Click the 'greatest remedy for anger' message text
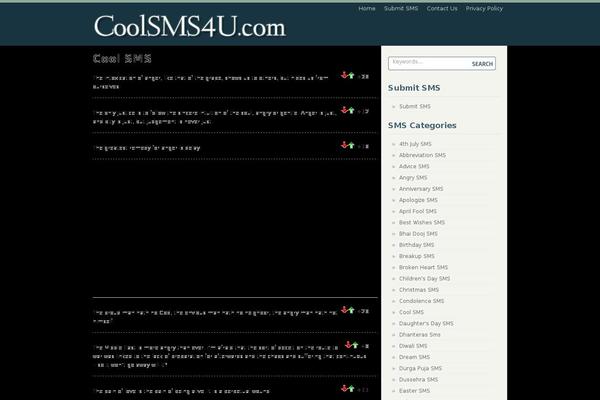The height and width of the screenshot is (400, 600). (x=147, y=148)
